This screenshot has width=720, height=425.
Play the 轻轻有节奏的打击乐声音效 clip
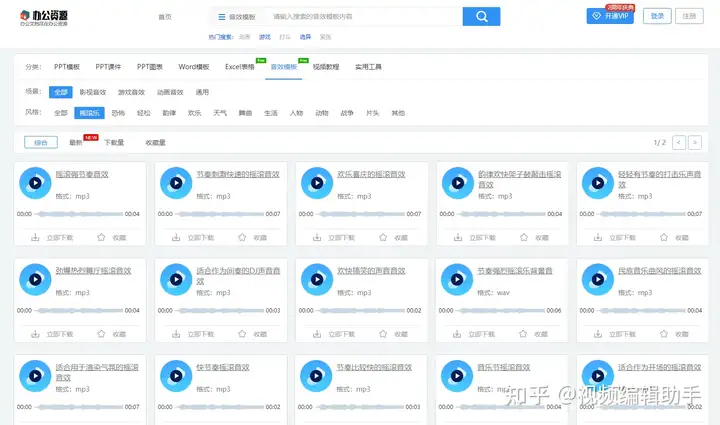[x=598, y=183]
